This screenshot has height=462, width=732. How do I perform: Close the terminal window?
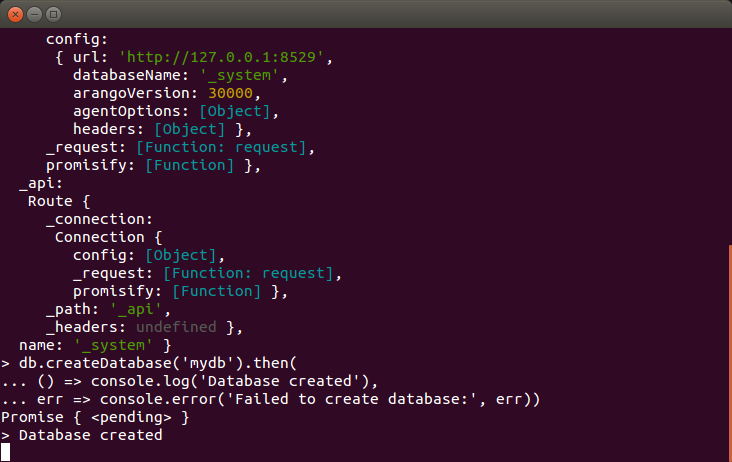(15, 14)
